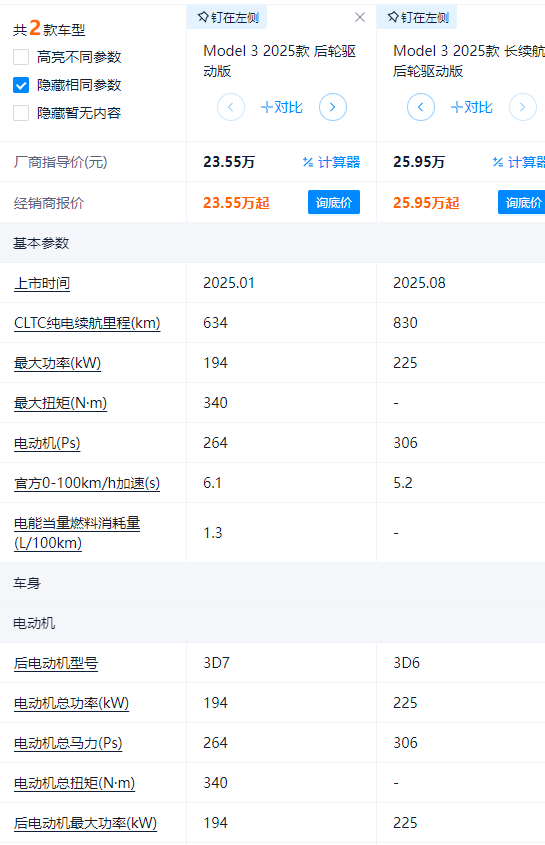Open the 后电动机最大功率(kW) parameter link
The image size is (545, 845).
coord(85,823)
